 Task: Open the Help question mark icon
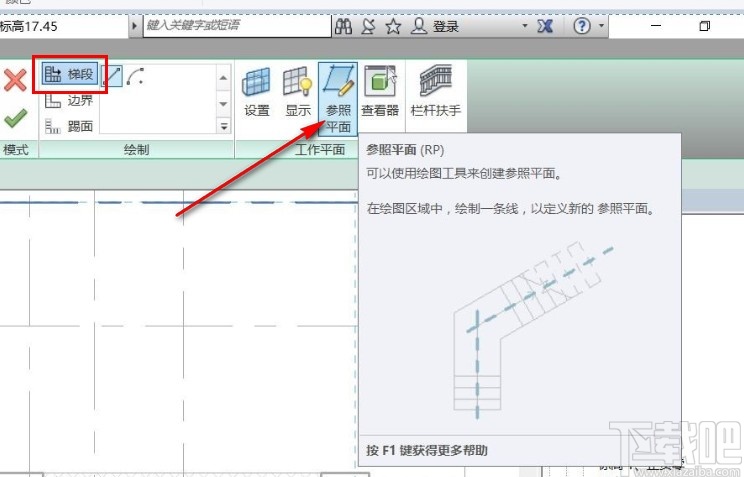coord(582,26)
